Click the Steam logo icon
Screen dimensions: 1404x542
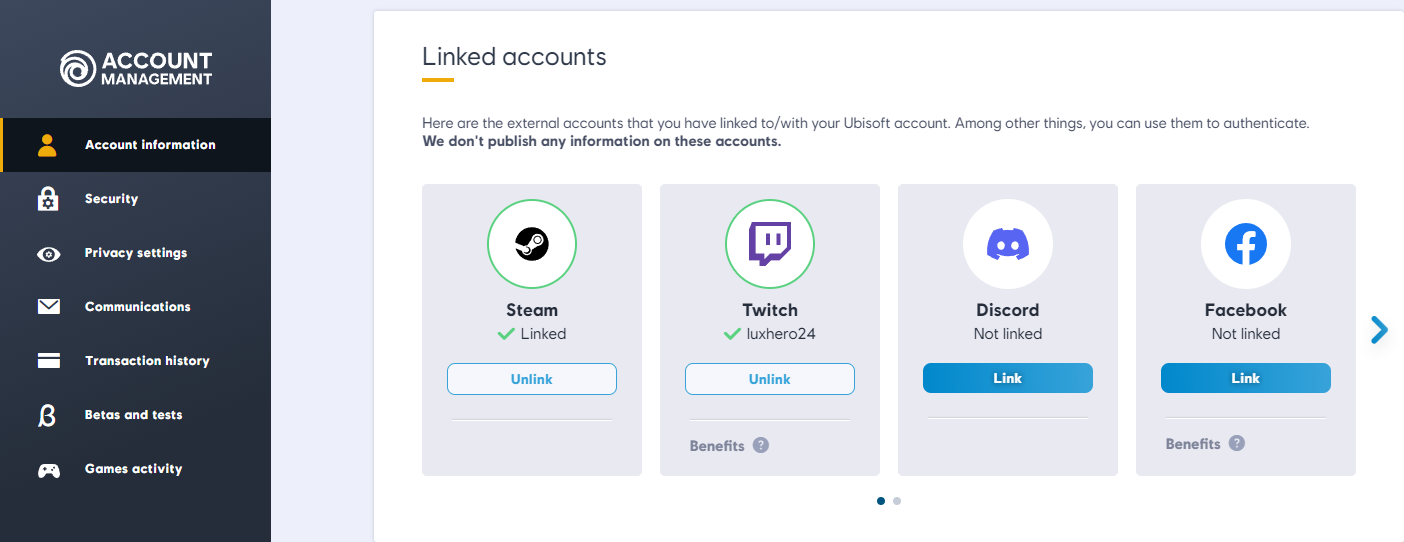click(531, 244)
